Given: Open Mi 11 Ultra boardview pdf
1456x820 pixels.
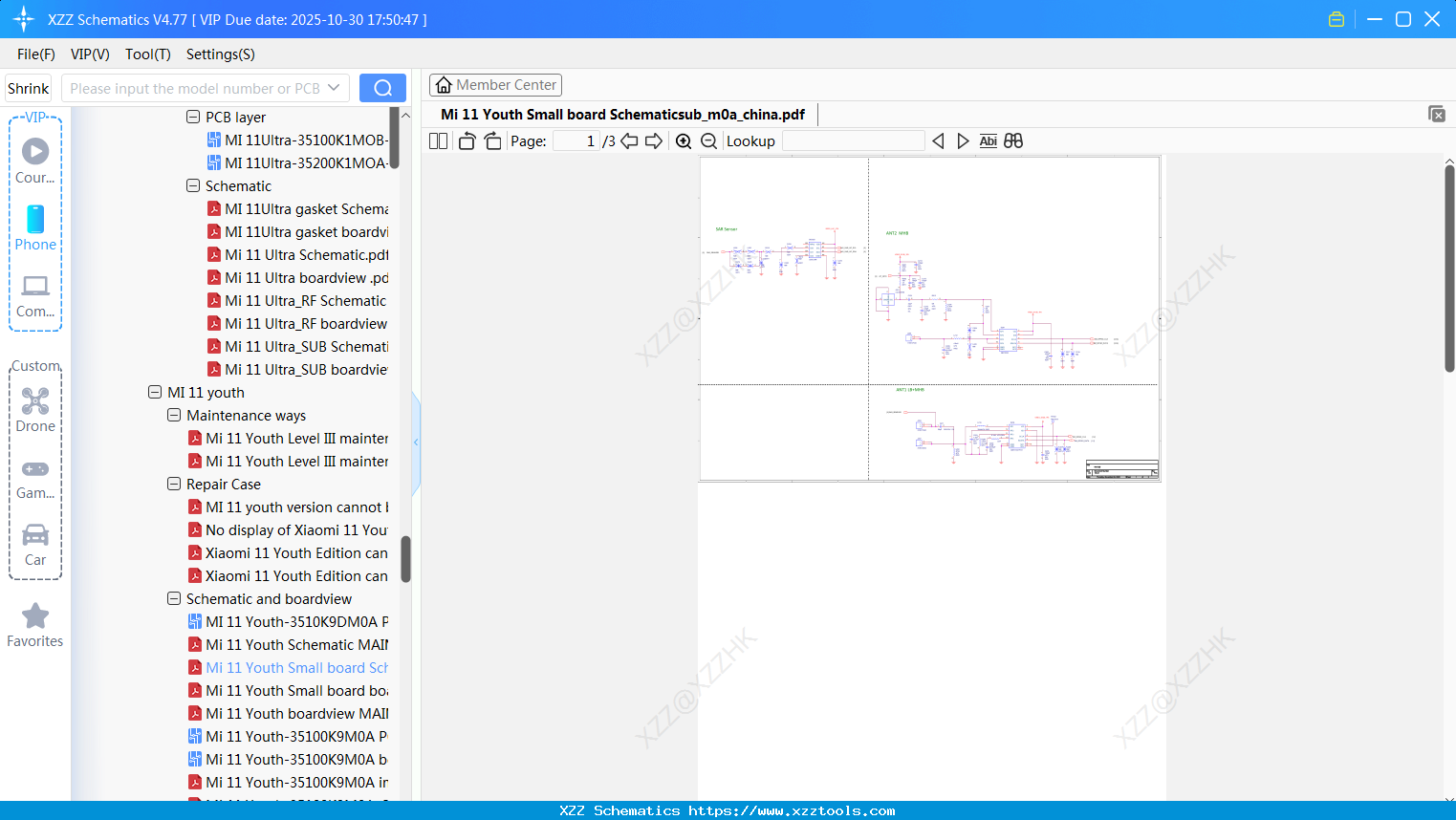Looking at the screenshot, I should [297, 278].
